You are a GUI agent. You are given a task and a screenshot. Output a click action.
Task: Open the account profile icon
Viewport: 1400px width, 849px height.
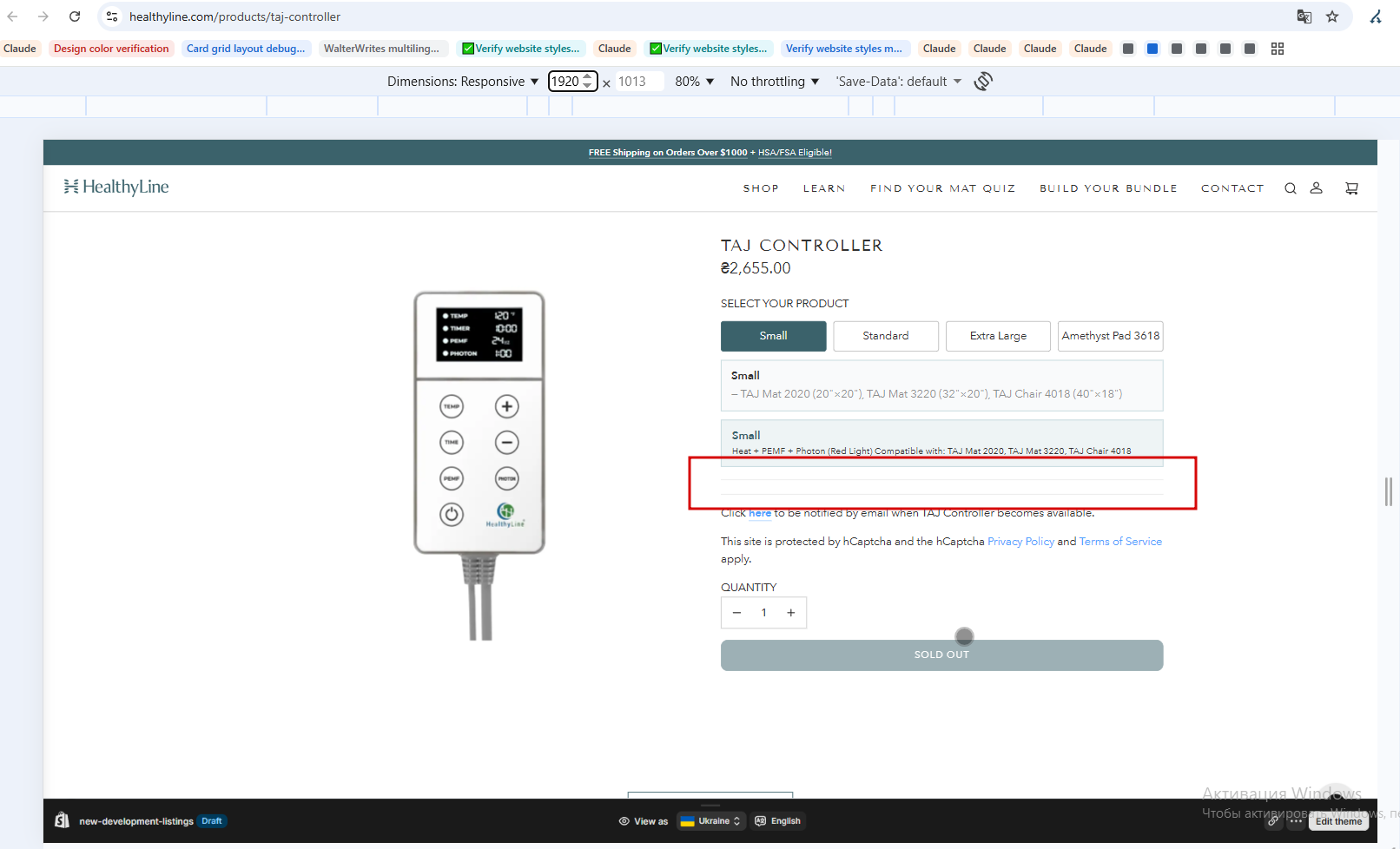point(1317,188)
